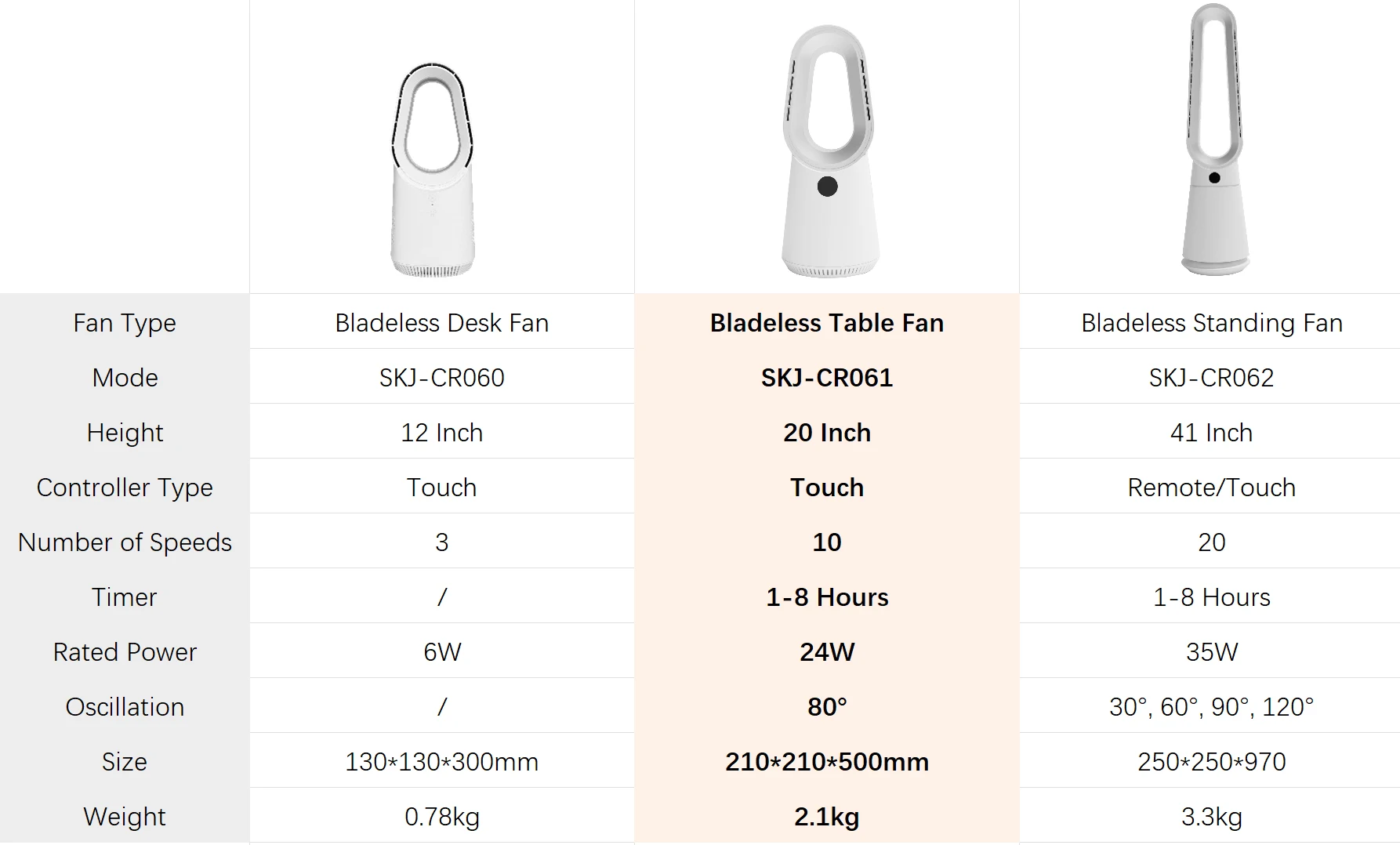Viewport: 1400px width, 845px height.
Task: Click the Remote/Touch controller cell
Action: click(1211, 488)
